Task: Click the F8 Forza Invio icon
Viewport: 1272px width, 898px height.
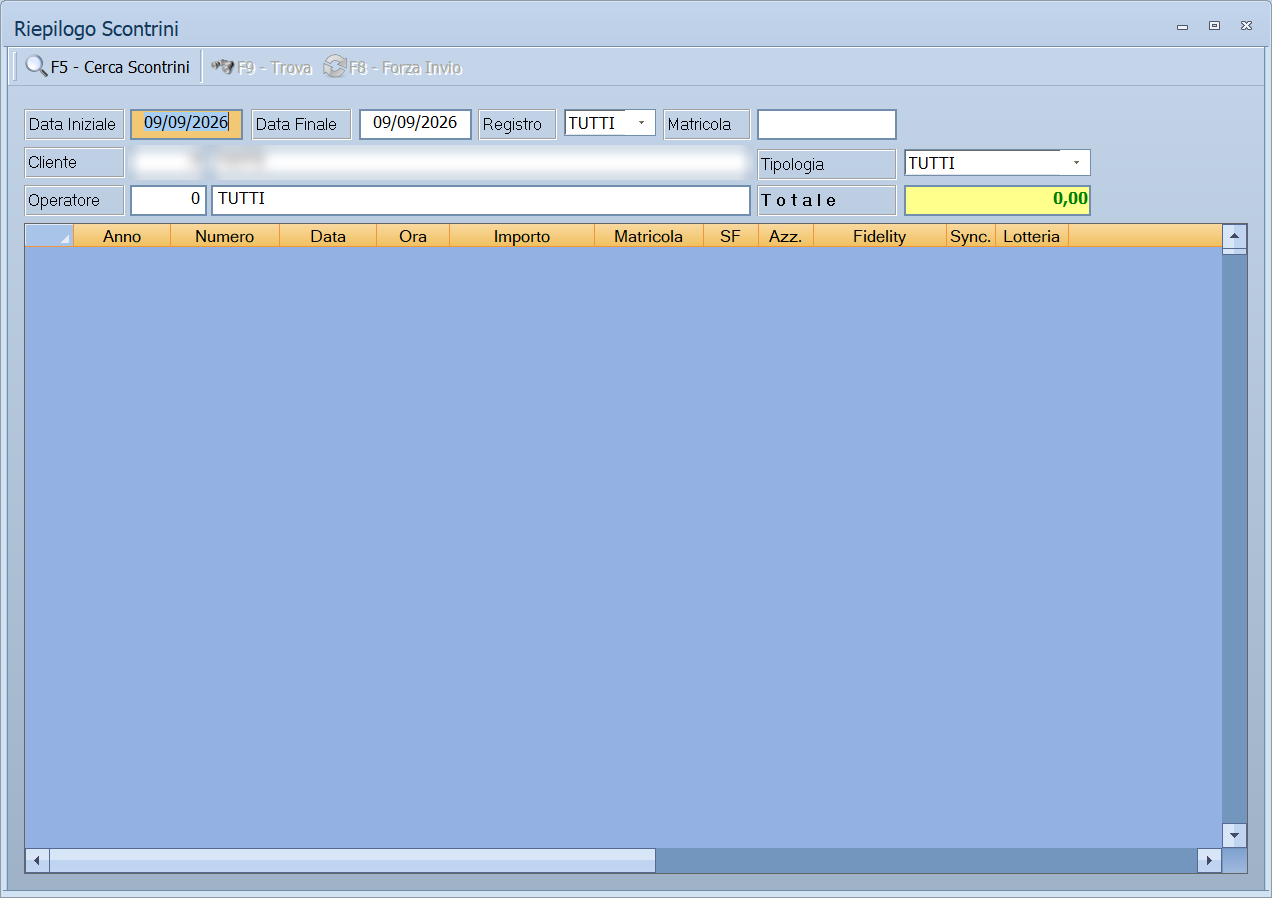Action: [334, 67]
